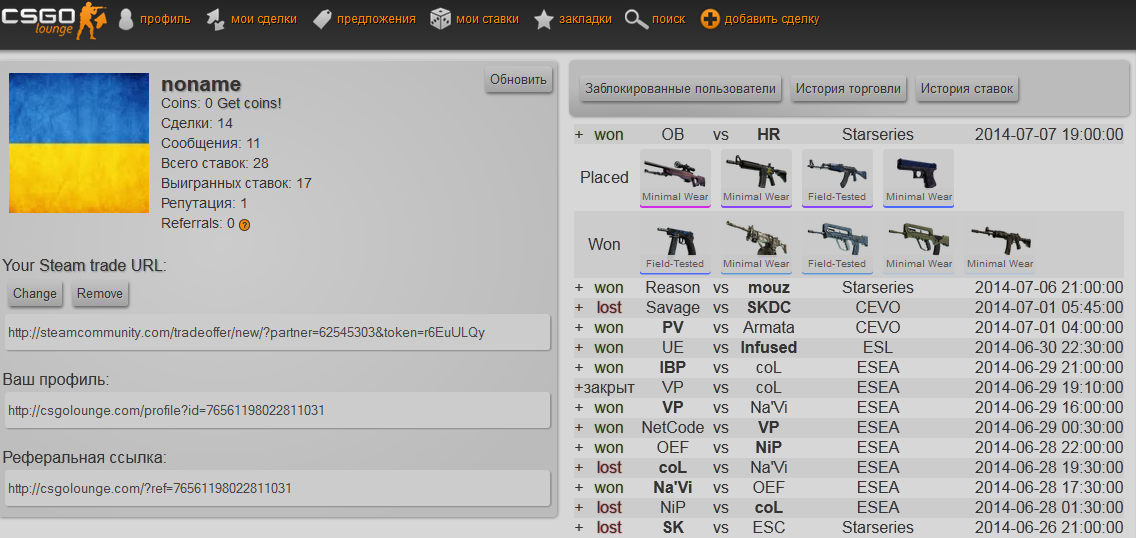
Task: Click the team name Armata
Action: point(769,328)
